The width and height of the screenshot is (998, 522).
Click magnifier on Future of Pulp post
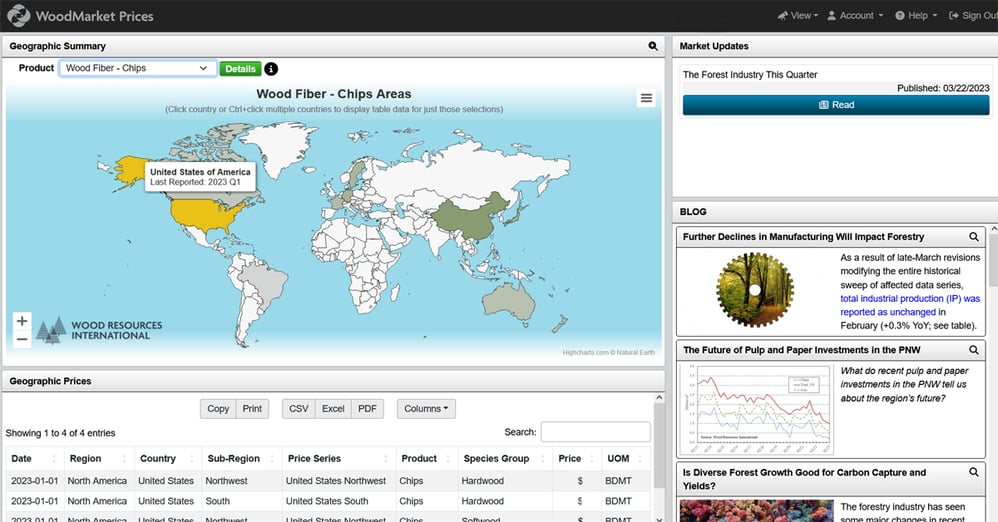(x=973, y=350)
